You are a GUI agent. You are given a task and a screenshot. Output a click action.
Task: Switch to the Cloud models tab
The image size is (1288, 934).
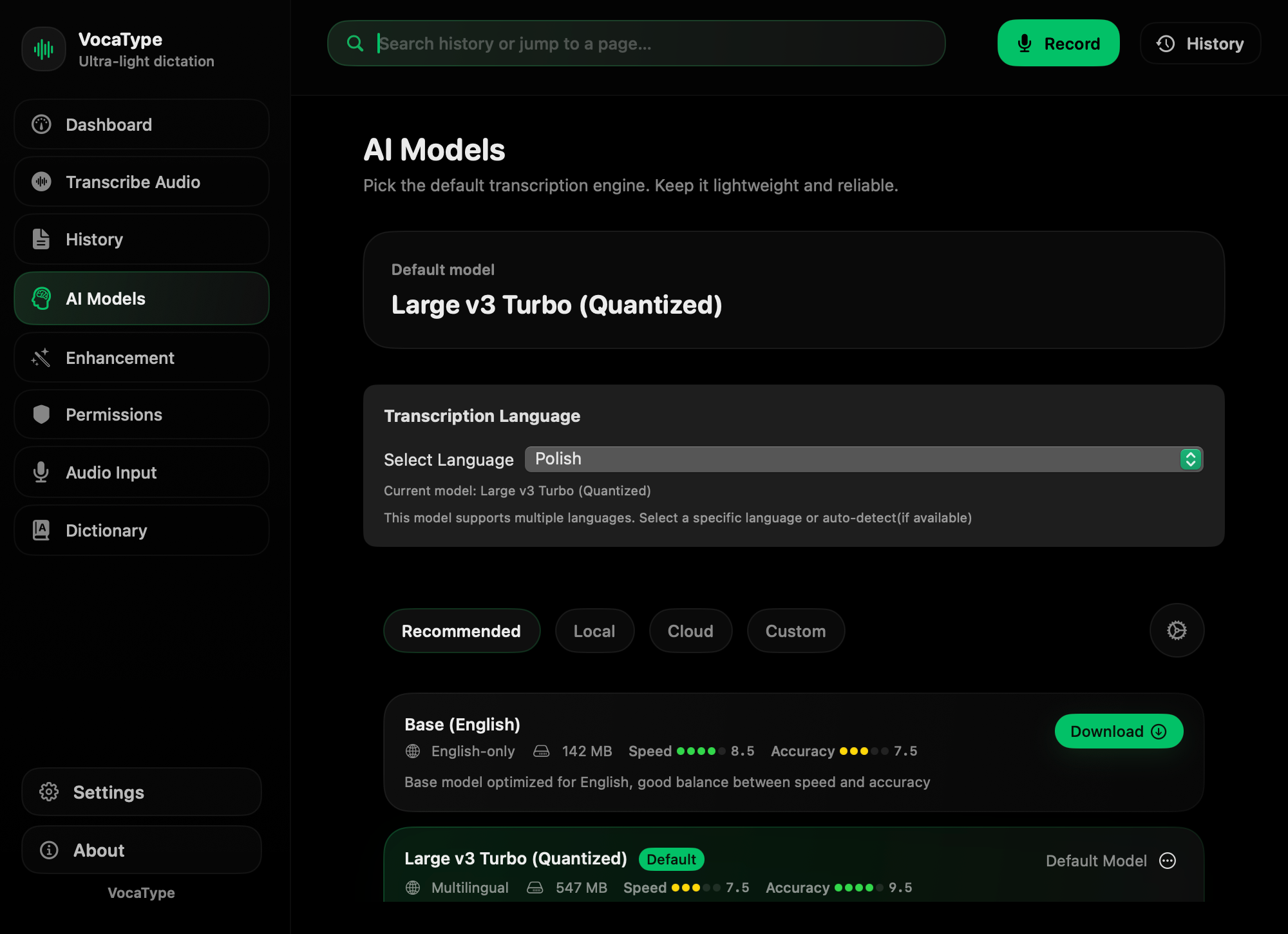click(690, 631)
